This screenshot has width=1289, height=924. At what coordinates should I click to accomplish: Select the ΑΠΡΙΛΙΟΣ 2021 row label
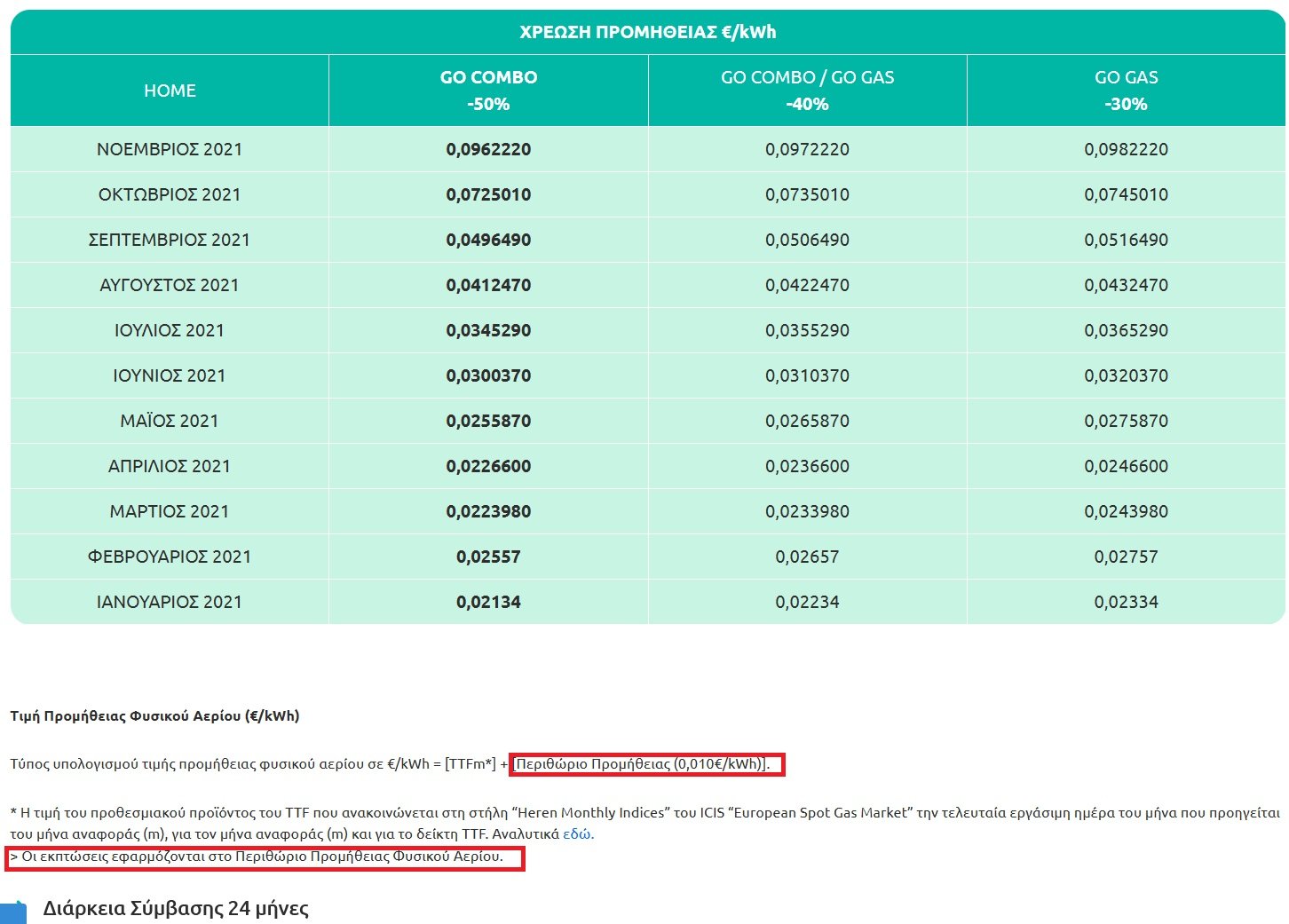click(170, 466)
